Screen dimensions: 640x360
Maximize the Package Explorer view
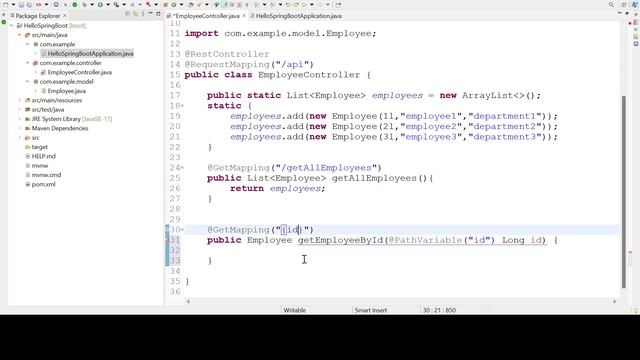pos(158,14)
